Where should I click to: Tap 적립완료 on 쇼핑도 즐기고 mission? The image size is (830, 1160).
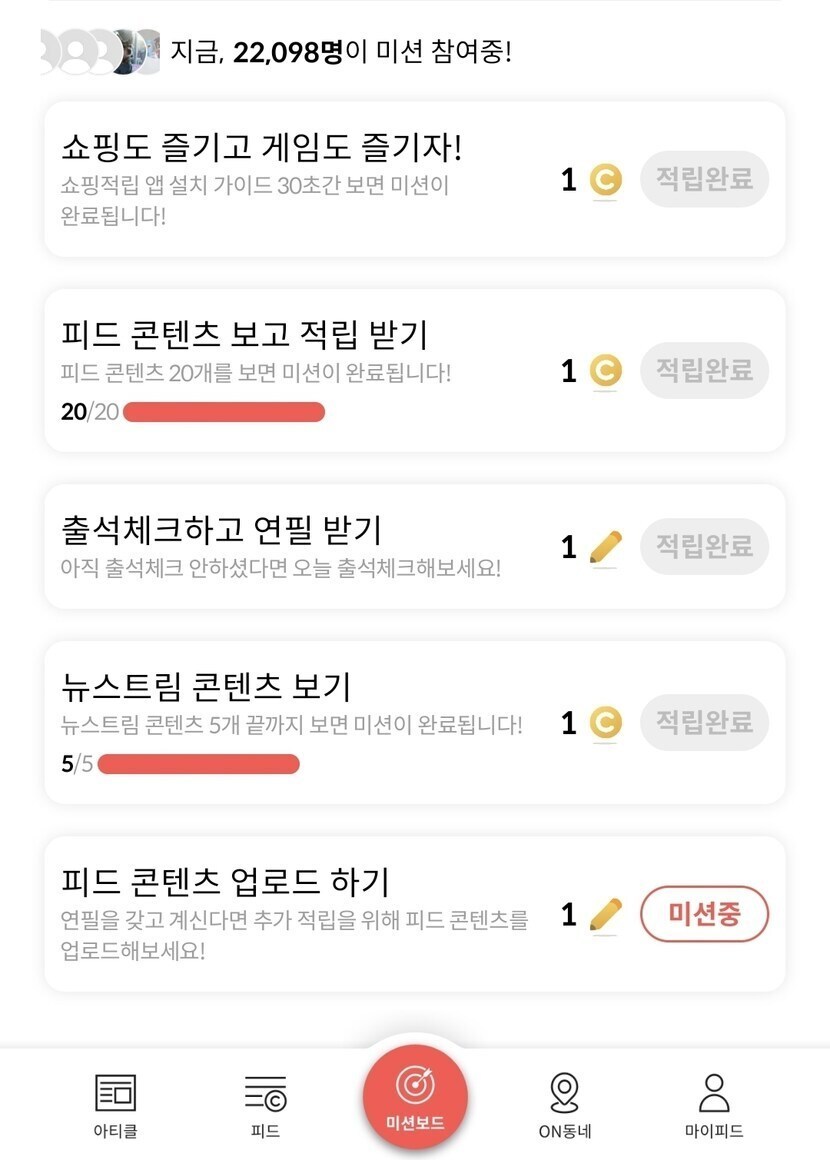(704, 180)
